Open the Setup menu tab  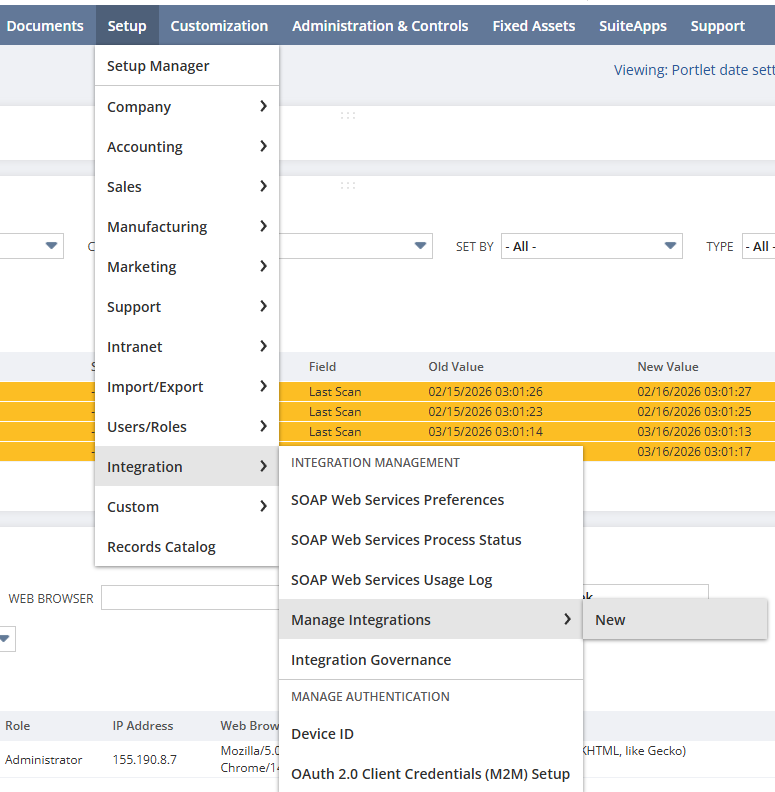[127, 26]
